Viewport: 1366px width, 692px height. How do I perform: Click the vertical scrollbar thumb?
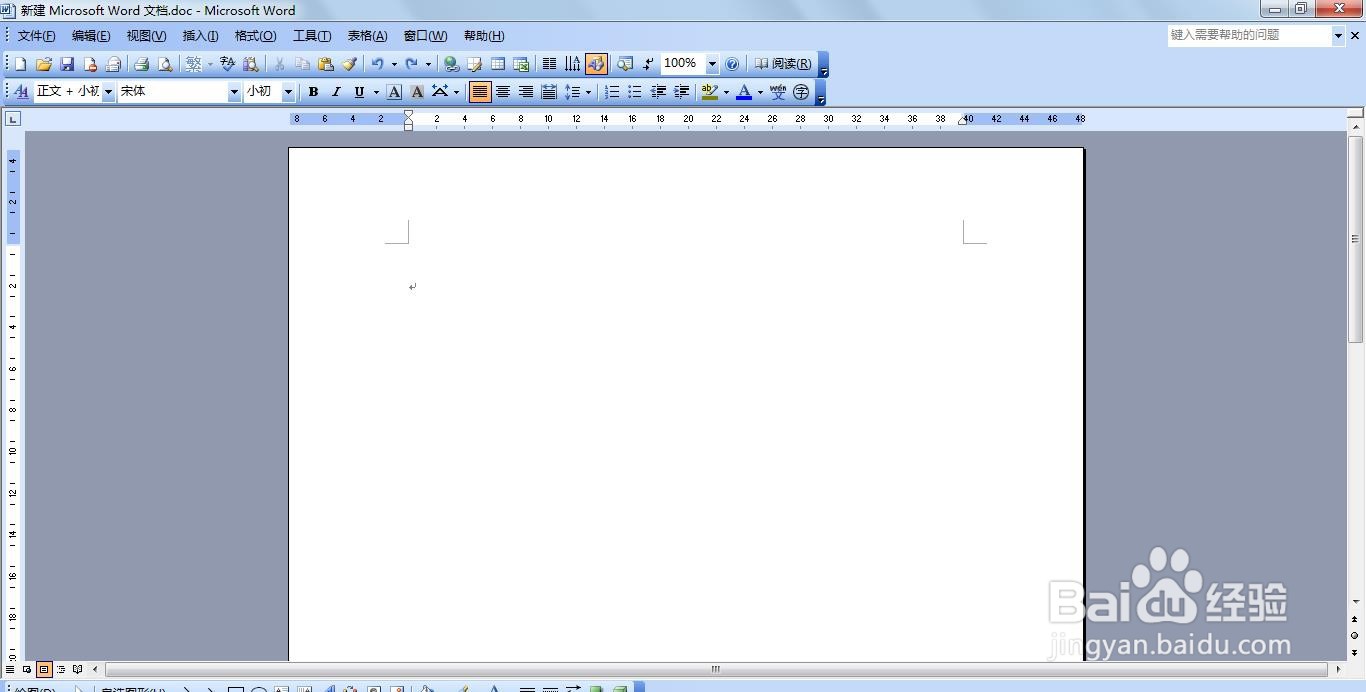1355,240
